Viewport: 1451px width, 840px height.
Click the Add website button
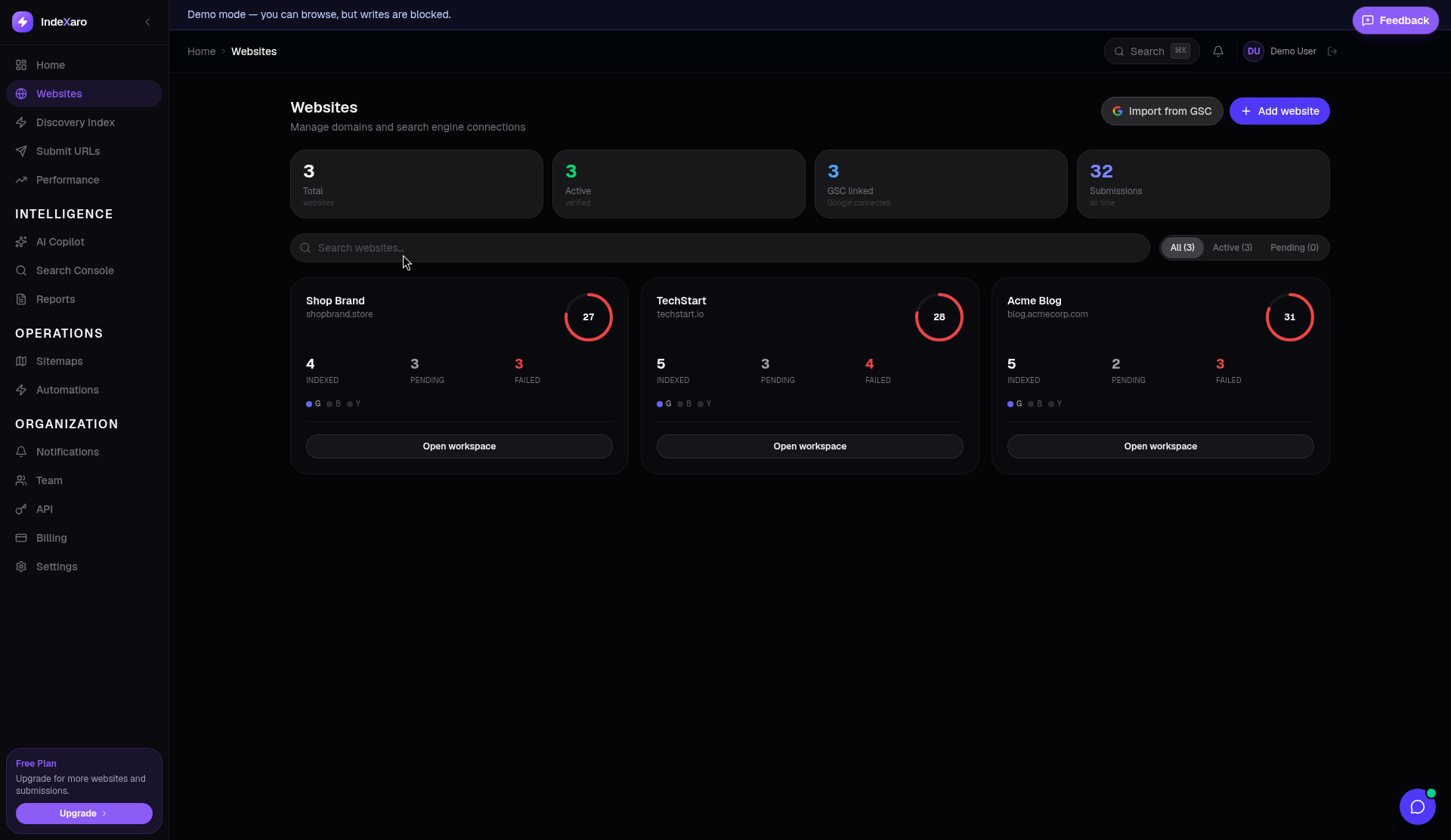click(1279, 111)
